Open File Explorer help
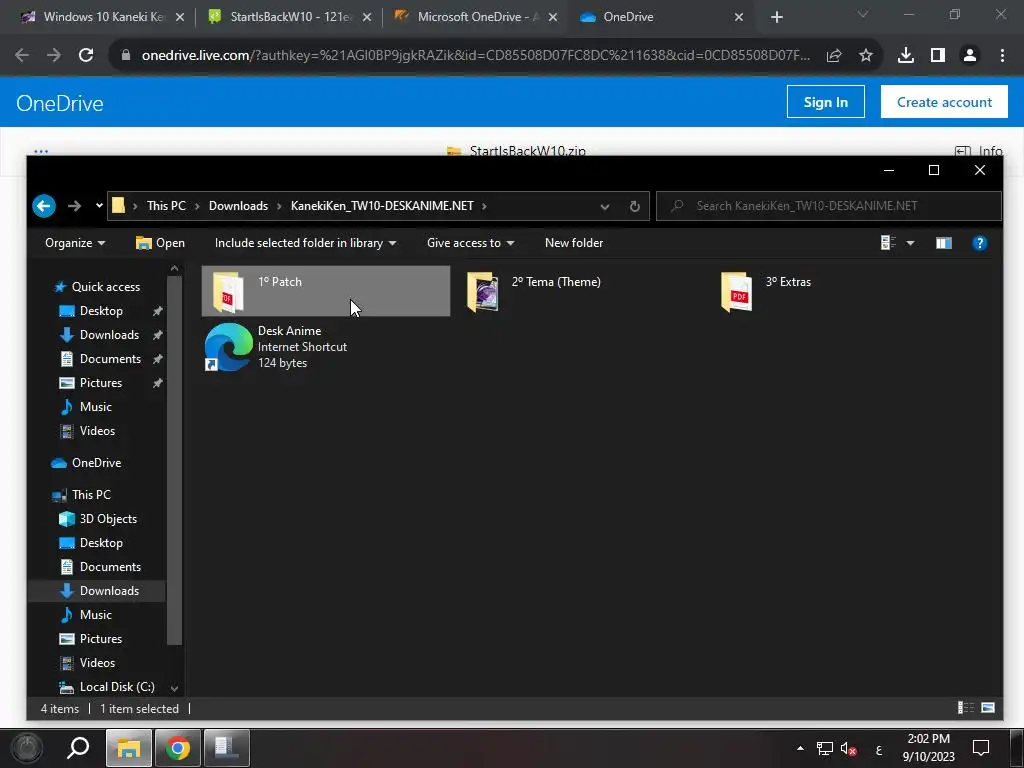The width and height of the screenshot is (1024, 768). click(979, 243)
